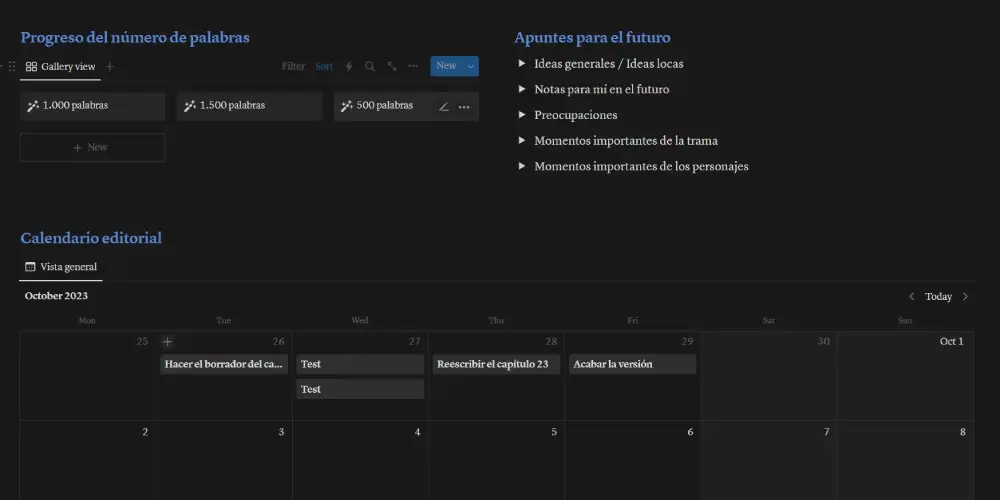Expand Ideas generales / Ideas locas toggle
The height and width of the screenshot is (500, 1000).
pos(522,64)
